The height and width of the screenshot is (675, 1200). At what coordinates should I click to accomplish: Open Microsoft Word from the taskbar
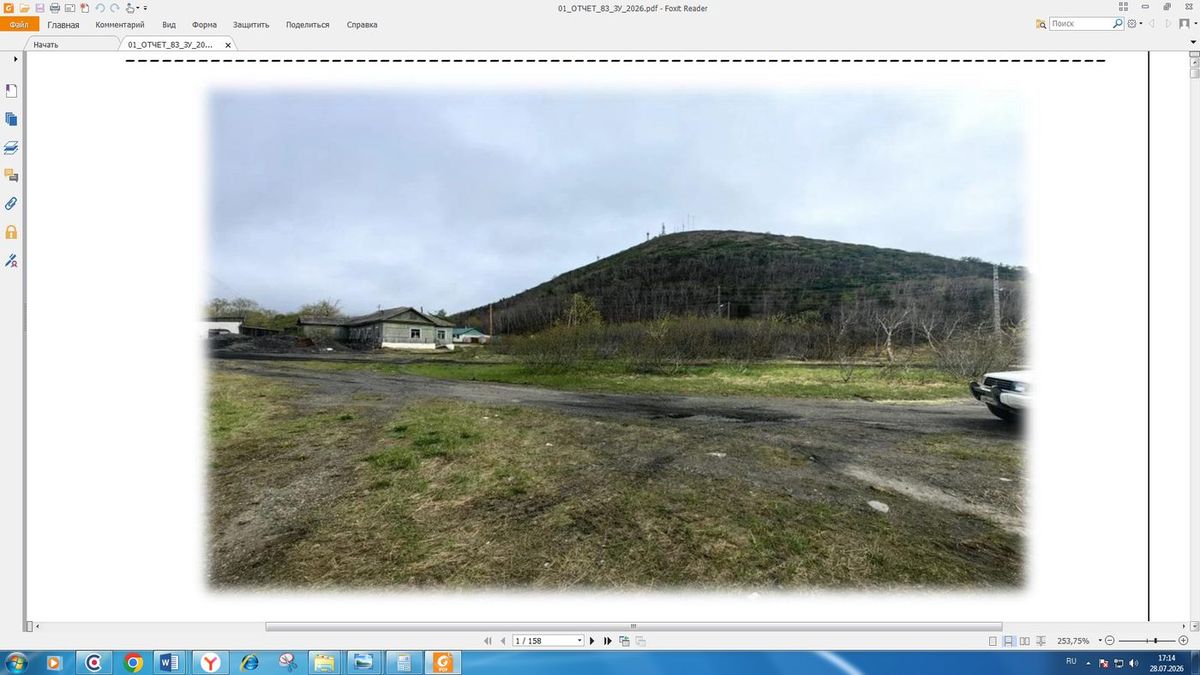coord(168,662)
